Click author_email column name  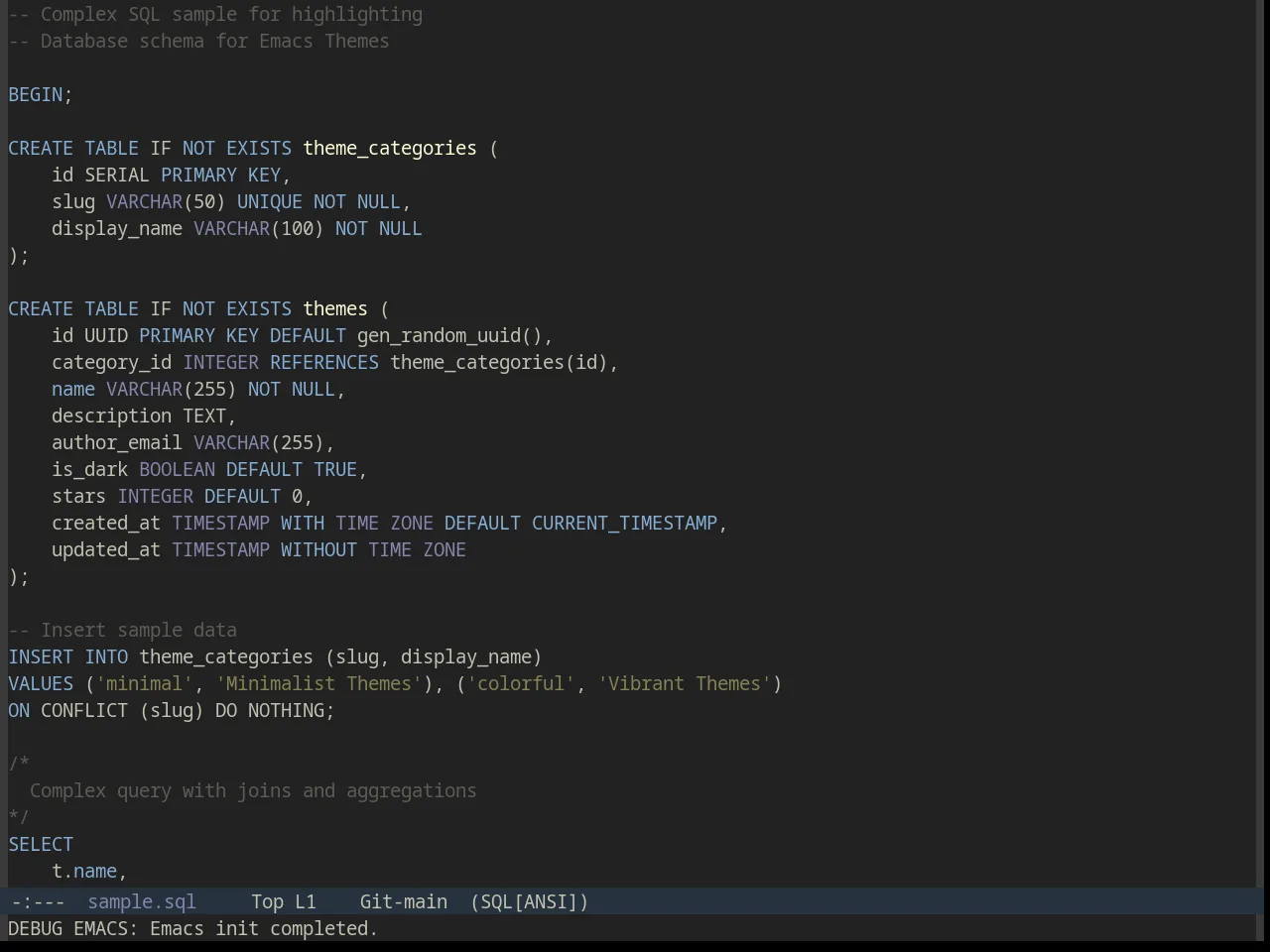(x=117, y=443)
